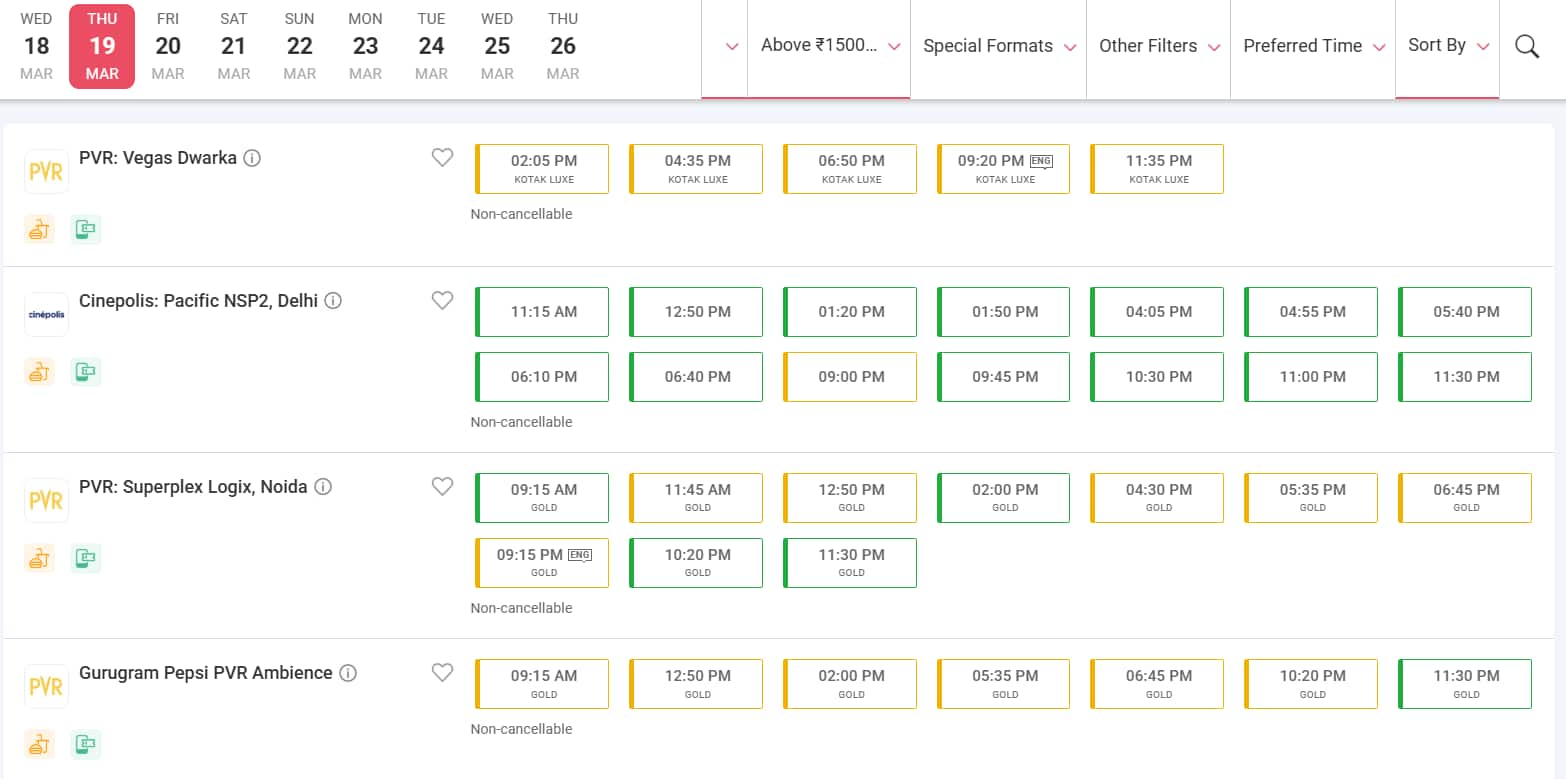
Task: Click Non-cancellable text under Superplex Logix Noida
Action: click(521, 608)
